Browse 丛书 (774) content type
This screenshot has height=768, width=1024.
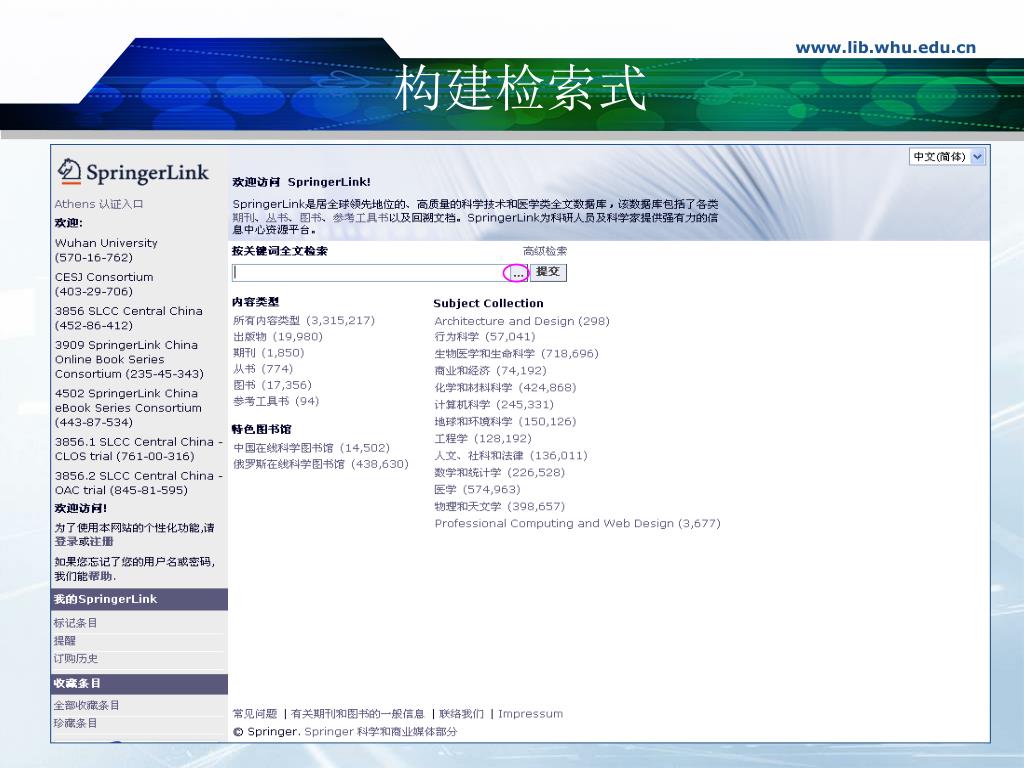pos(263,368)
